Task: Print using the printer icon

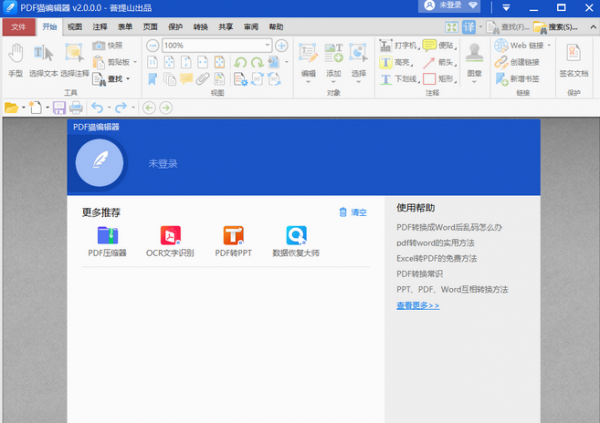Action: (x=76, y=108)
